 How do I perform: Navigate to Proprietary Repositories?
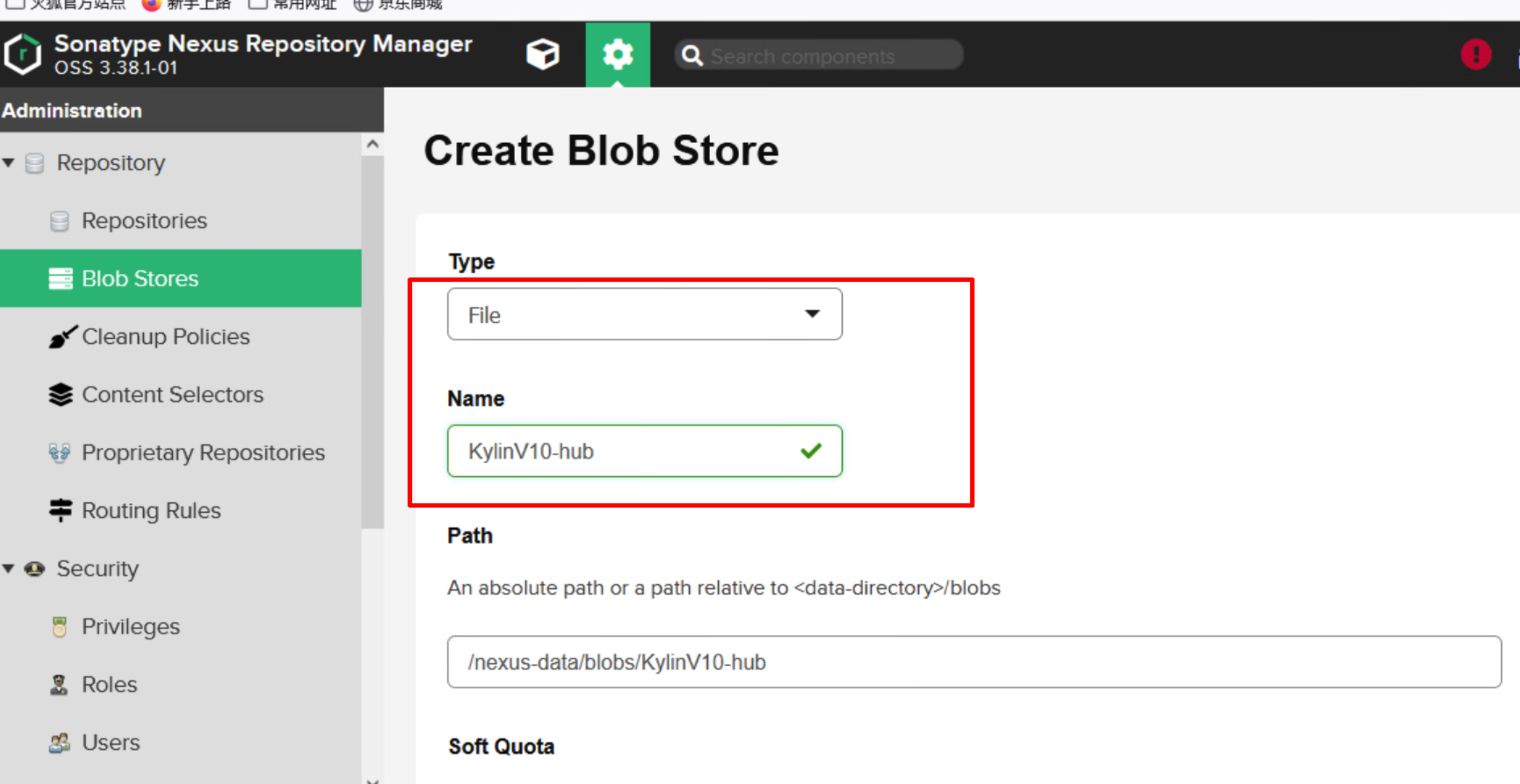(x=203, y=453)
